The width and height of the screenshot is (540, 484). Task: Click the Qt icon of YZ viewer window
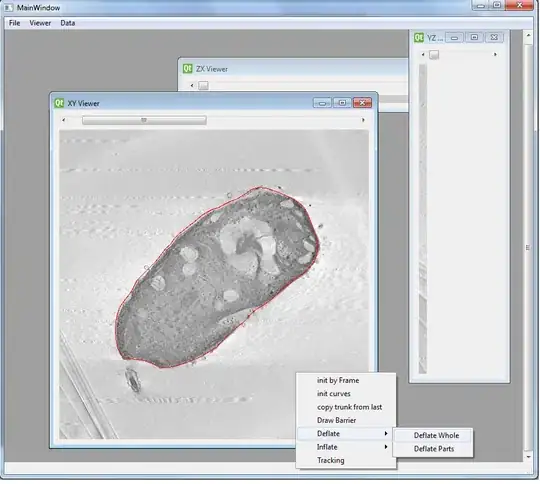pos(419,38)
